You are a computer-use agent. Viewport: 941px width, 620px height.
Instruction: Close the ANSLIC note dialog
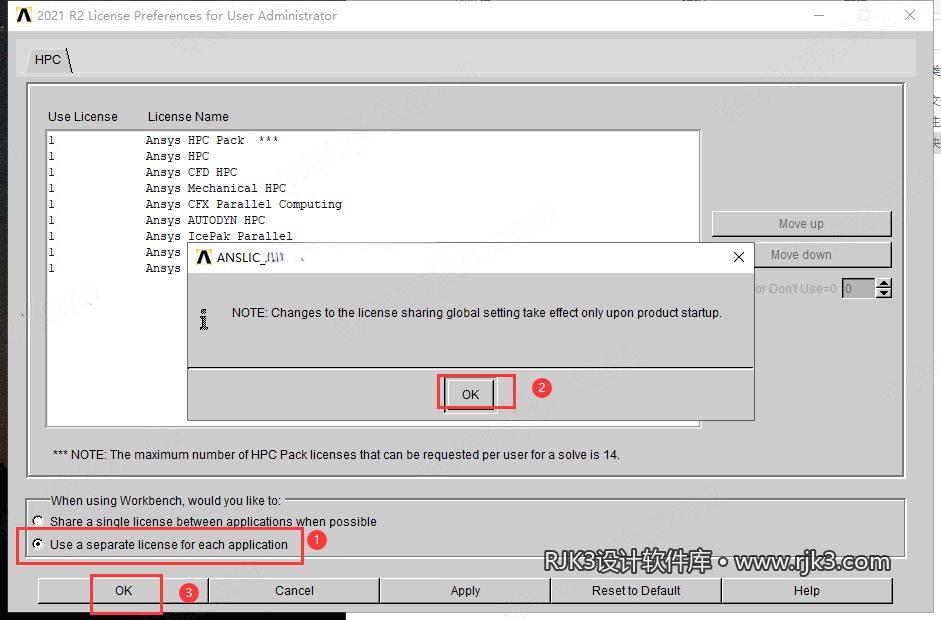tap(739, 257)
